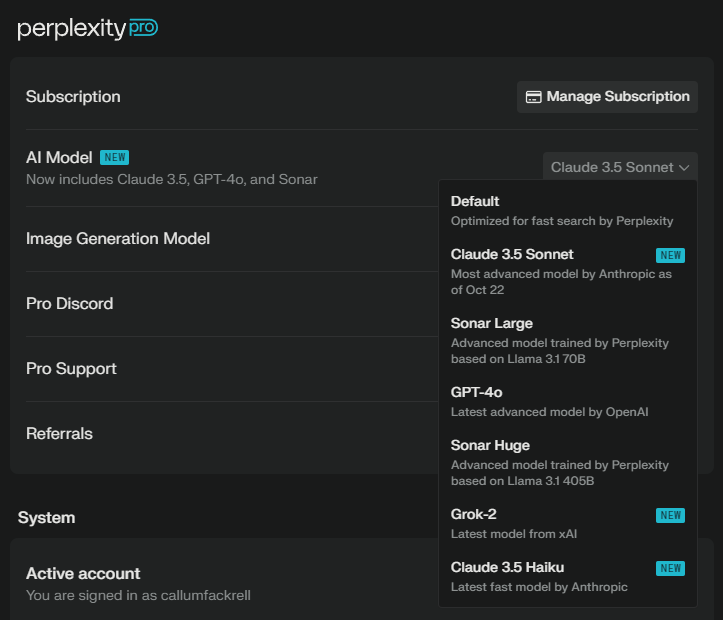Click 'Latest advanced model by OpenAI' description
Viewport: 723px width, 620px height.
coord(550,412)
